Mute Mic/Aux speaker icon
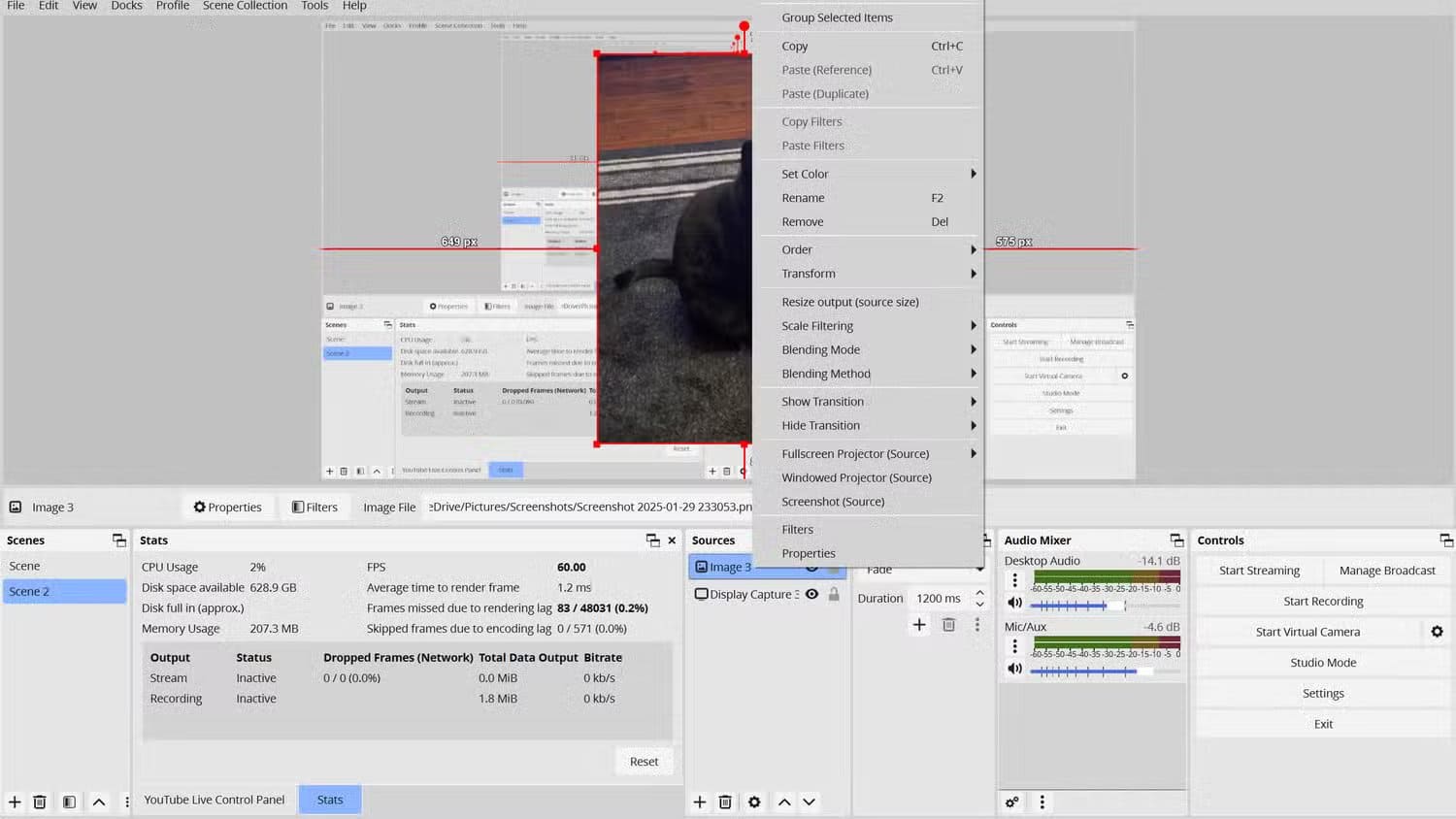Viewport: 1456px width, 819px height. (x=1014, y=669)
